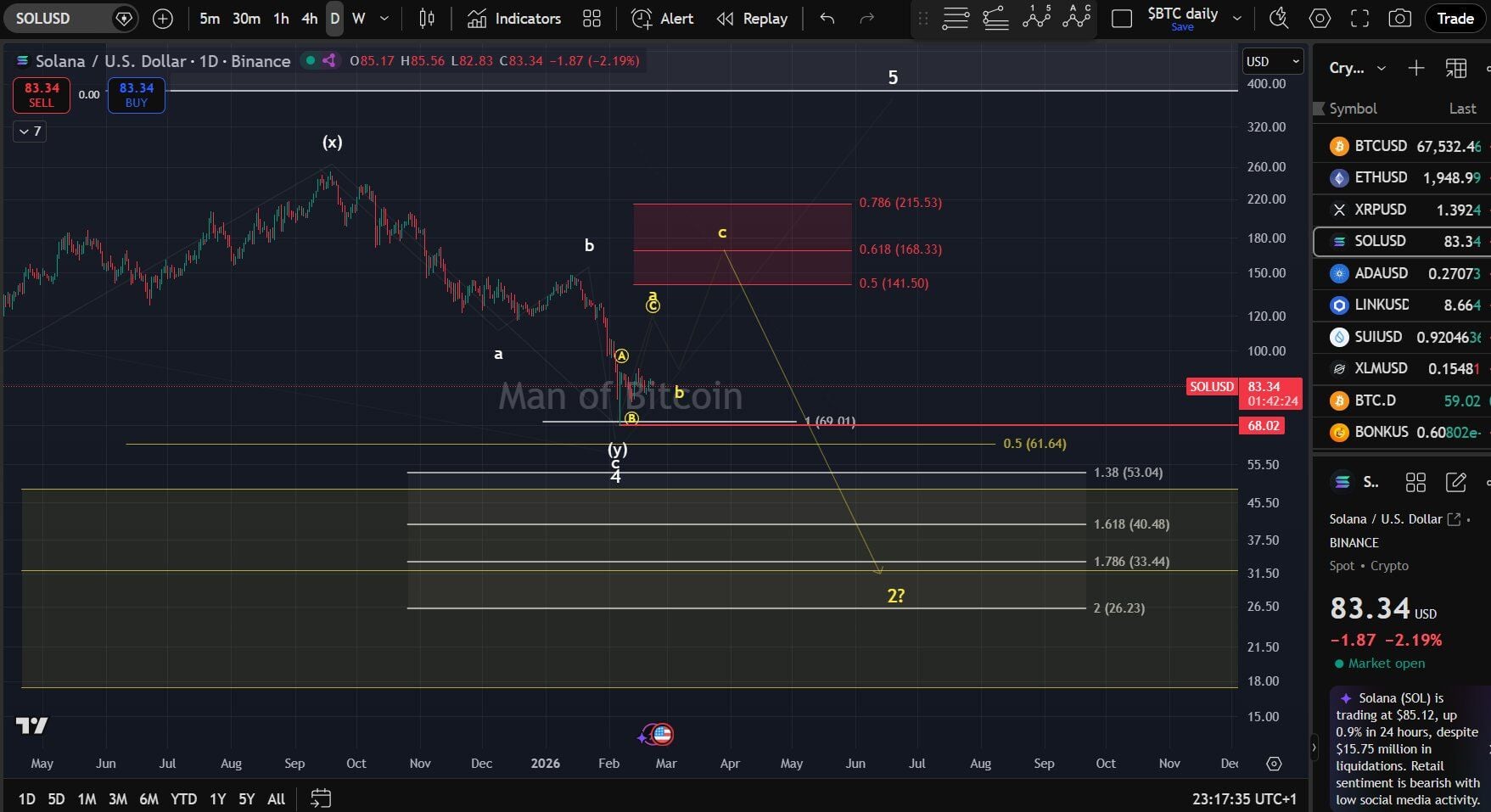This screenshot has height=812, width=1491.
Task: Click the TradingView logo on the chart
Action: 32,725
